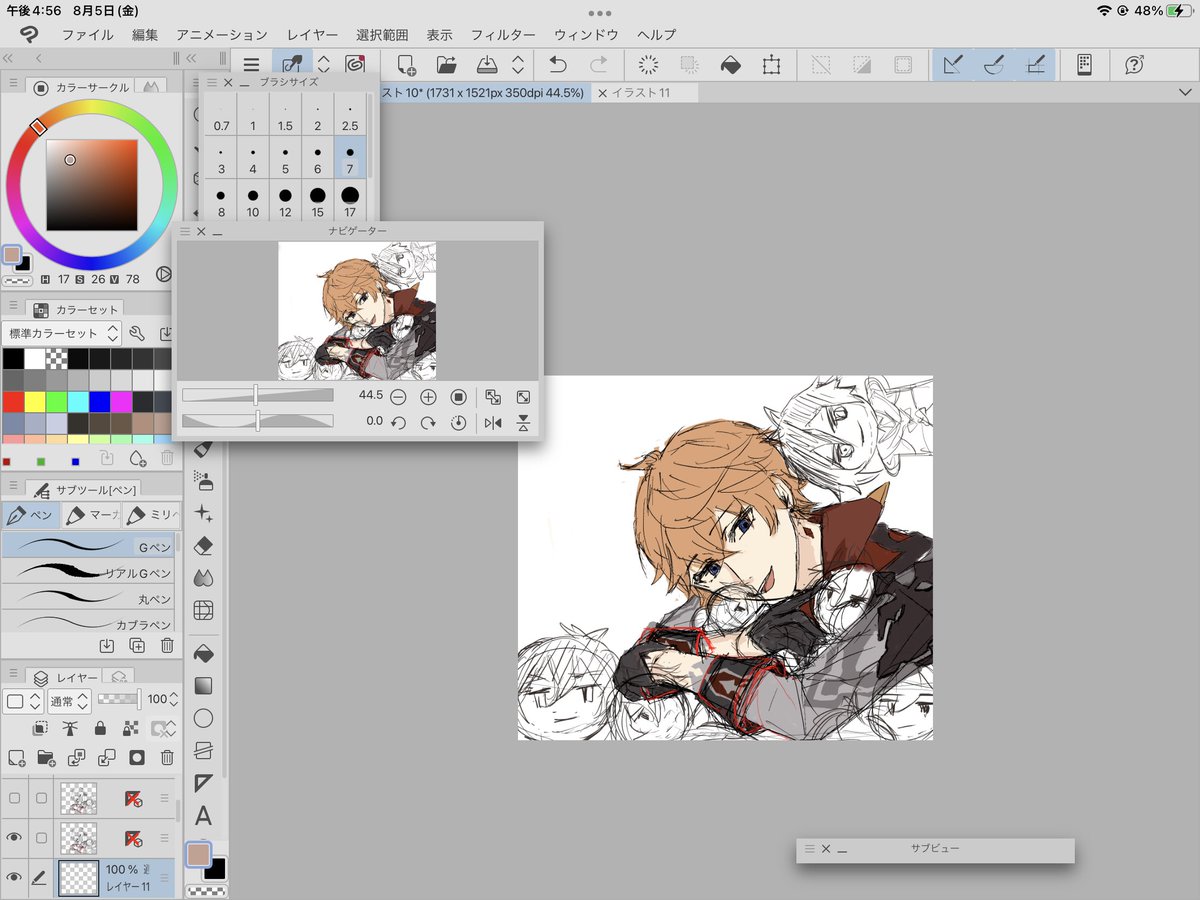Create a layer mask
This screenshot has height=900, width=1200.
pos(137,757)
